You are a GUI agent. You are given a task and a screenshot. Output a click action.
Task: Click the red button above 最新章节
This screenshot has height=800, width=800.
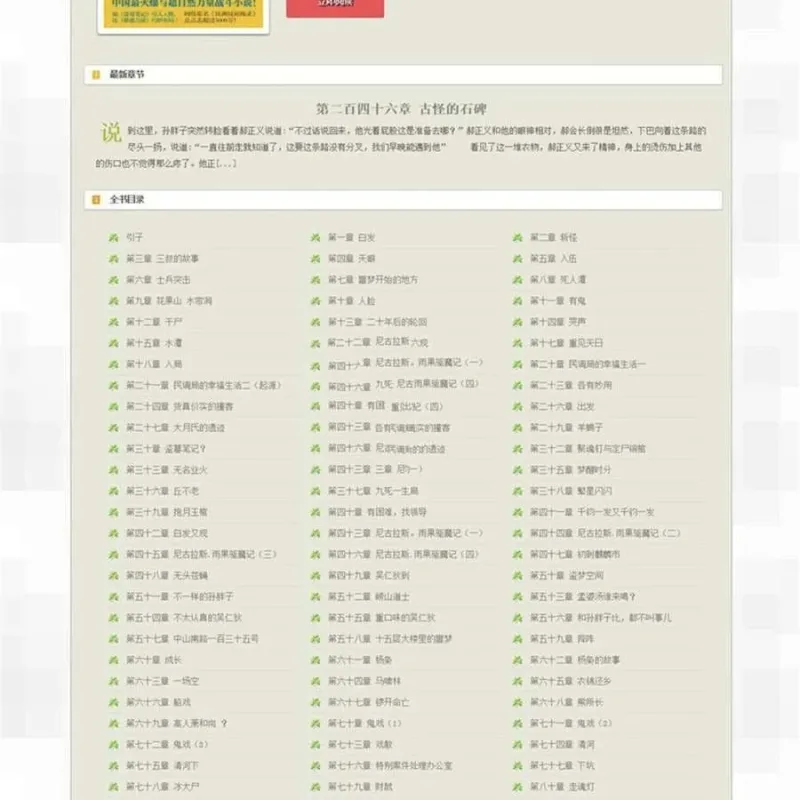tap(335, 8)
